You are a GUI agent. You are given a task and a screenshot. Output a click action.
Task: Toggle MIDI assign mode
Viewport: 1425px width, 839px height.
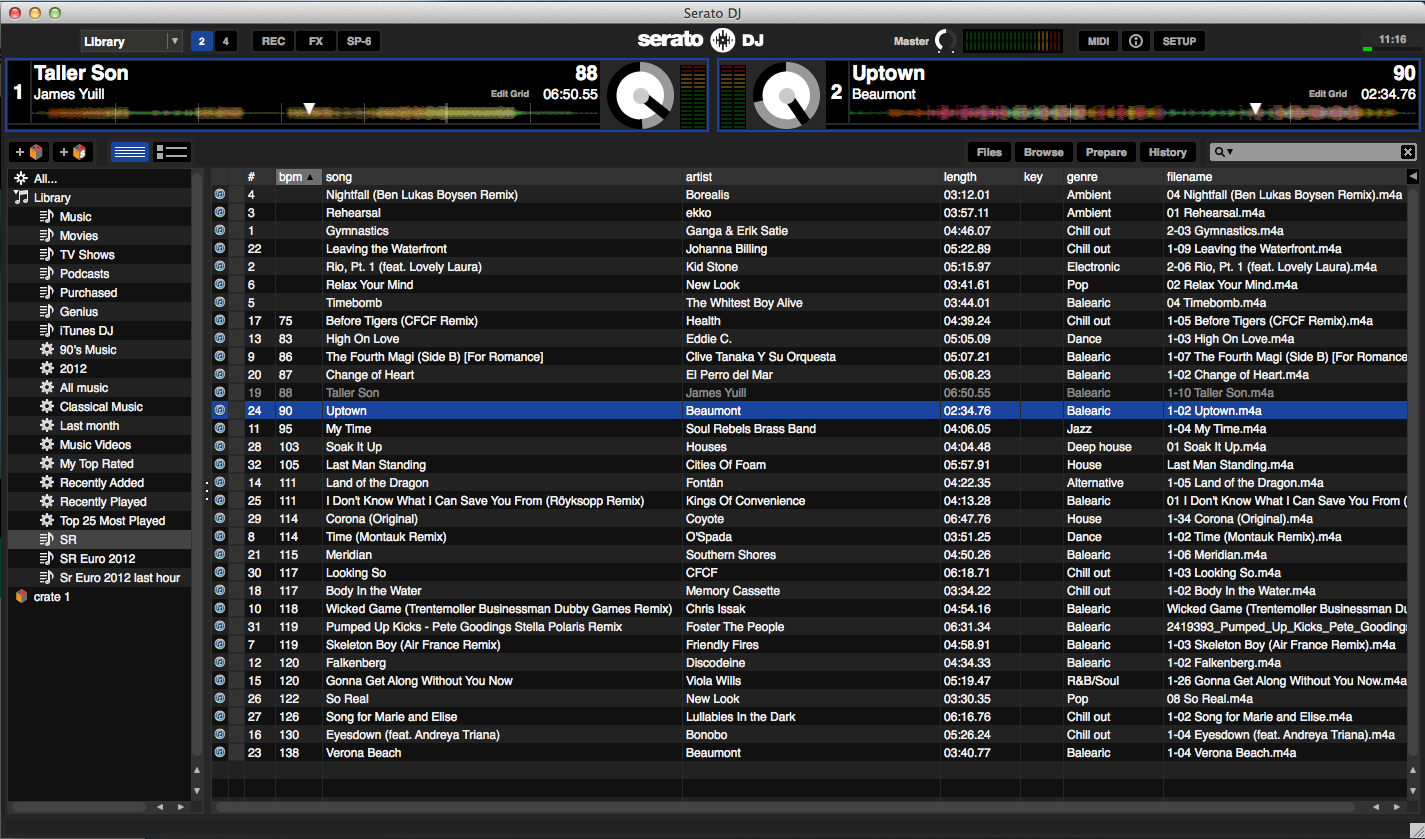[x=1099, y=41]
